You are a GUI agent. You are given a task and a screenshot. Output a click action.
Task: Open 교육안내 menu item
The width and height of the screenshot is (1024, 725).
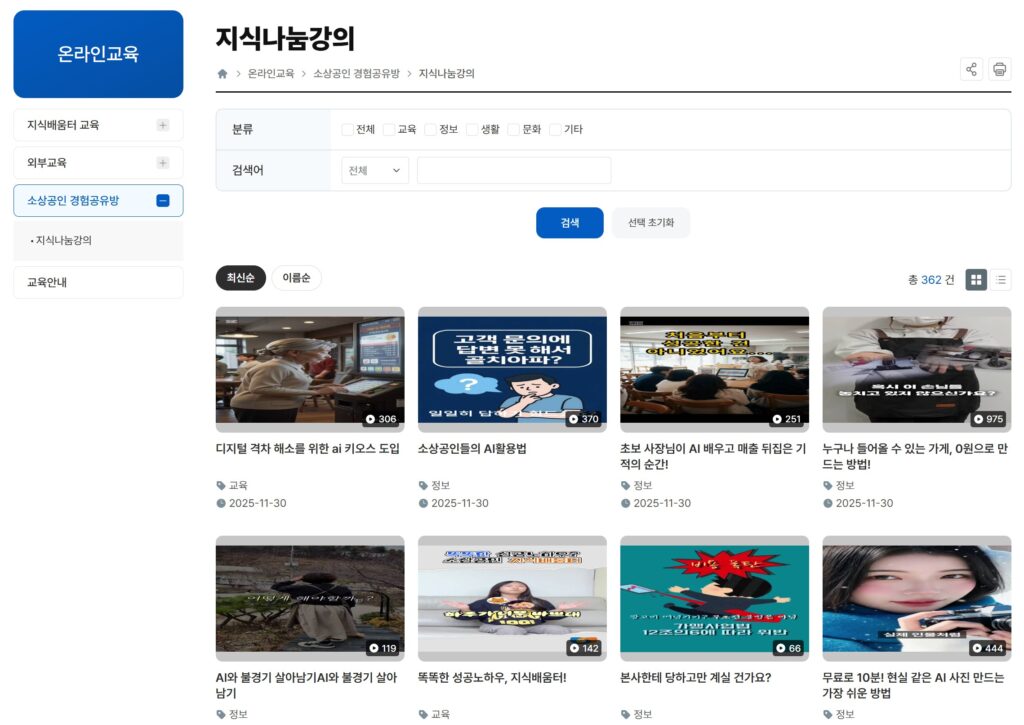tap(98, 282)
